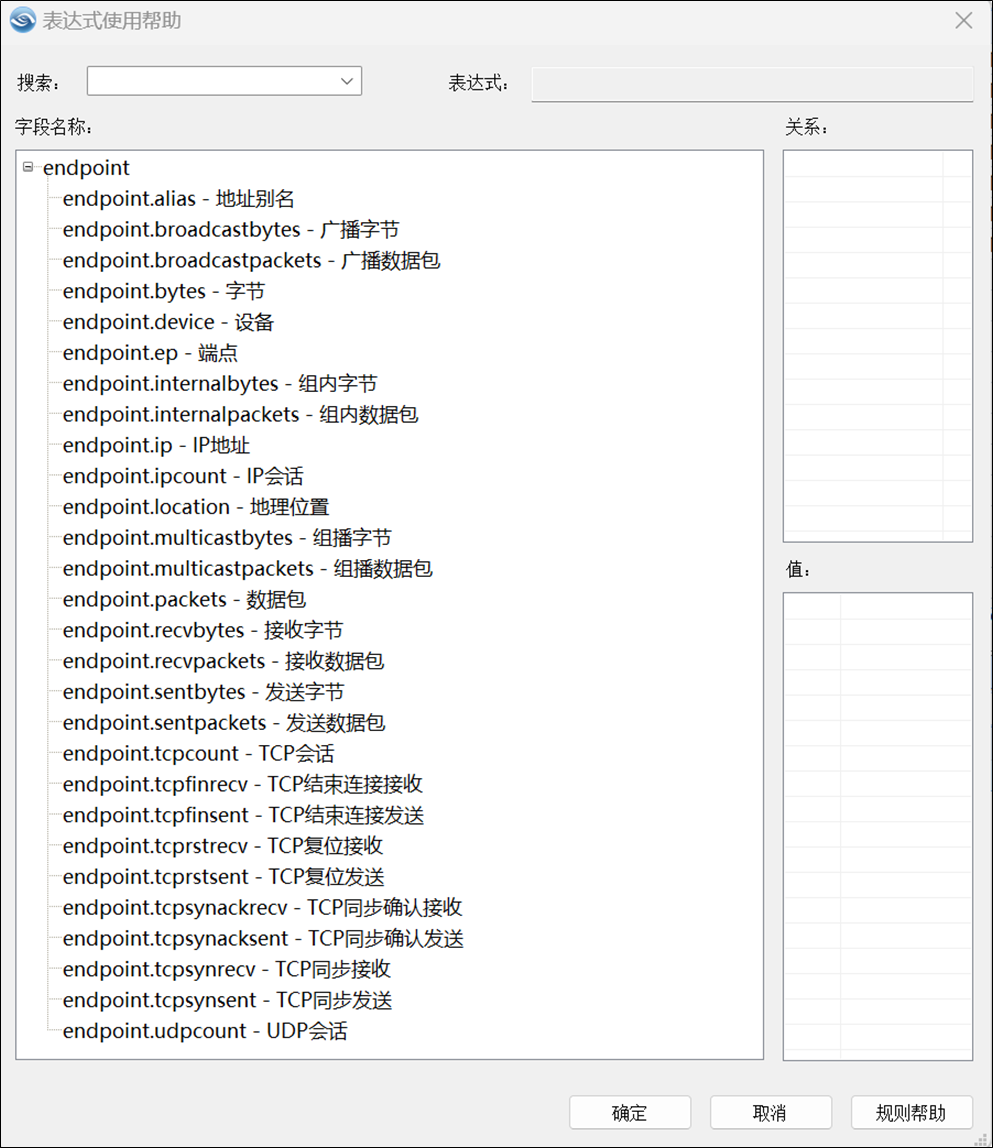Collapse the endpoint tree node
Viewport: 993px width, 1148px height.
coord(30,167)
